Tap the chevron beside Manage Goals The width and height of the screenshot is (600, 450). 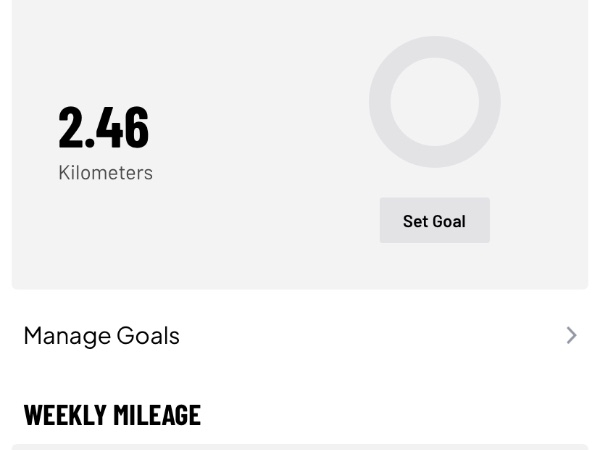571,335
